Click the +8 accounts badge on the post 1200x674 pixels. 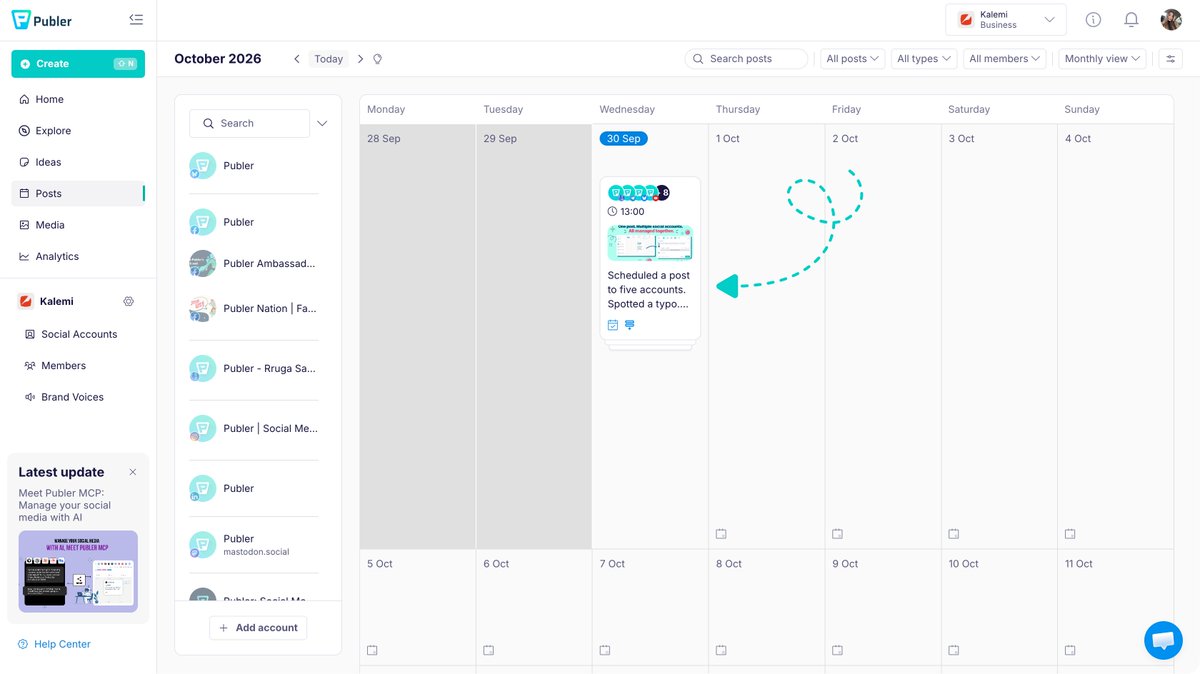point(662,193)
